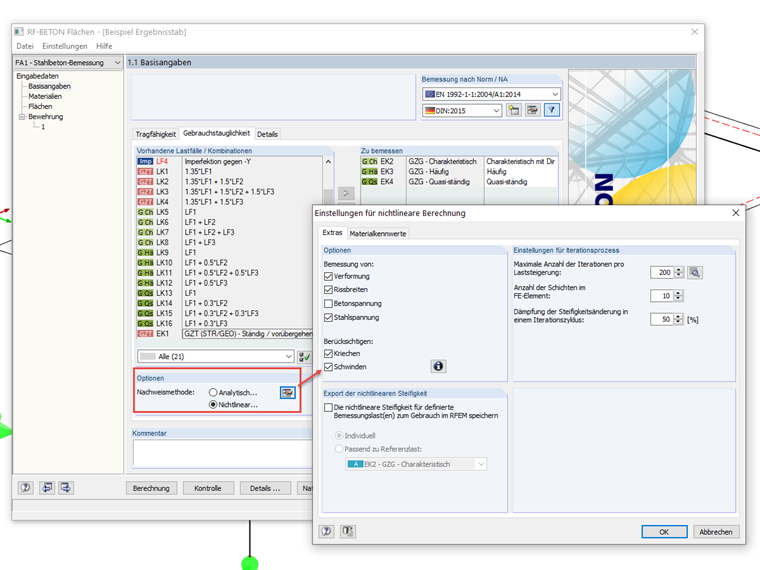The image size is (760, 570).
Task: Click the Berechnung button
Action: coord(151,488)
